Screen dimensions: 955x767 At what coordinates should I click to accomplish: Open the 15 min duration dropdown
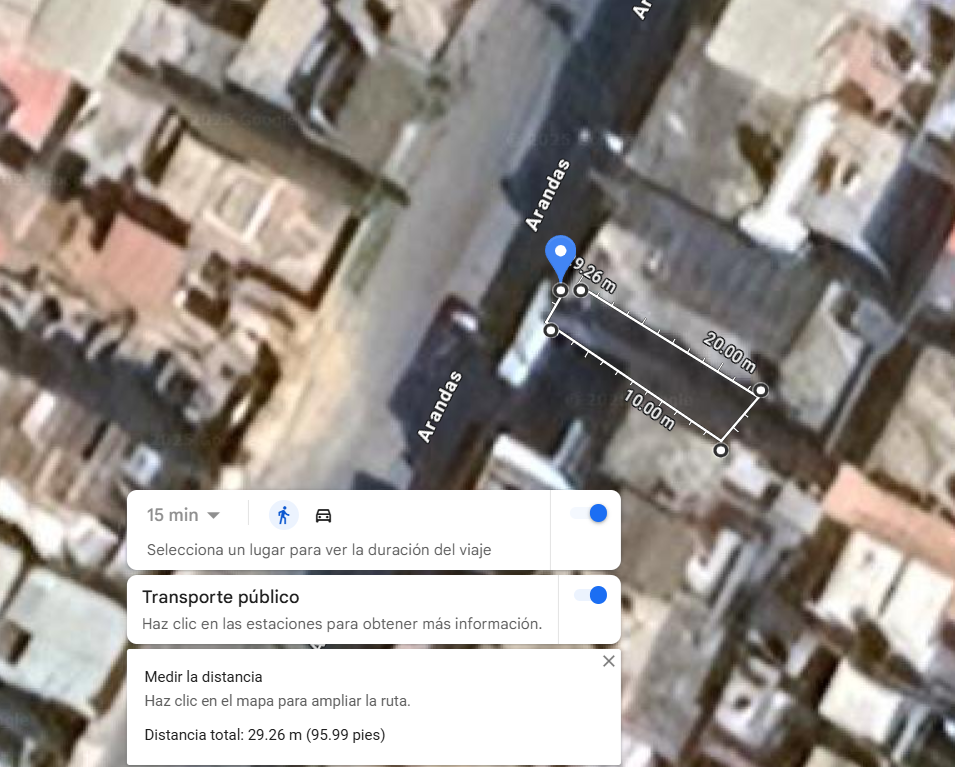[x=183, y=515]
